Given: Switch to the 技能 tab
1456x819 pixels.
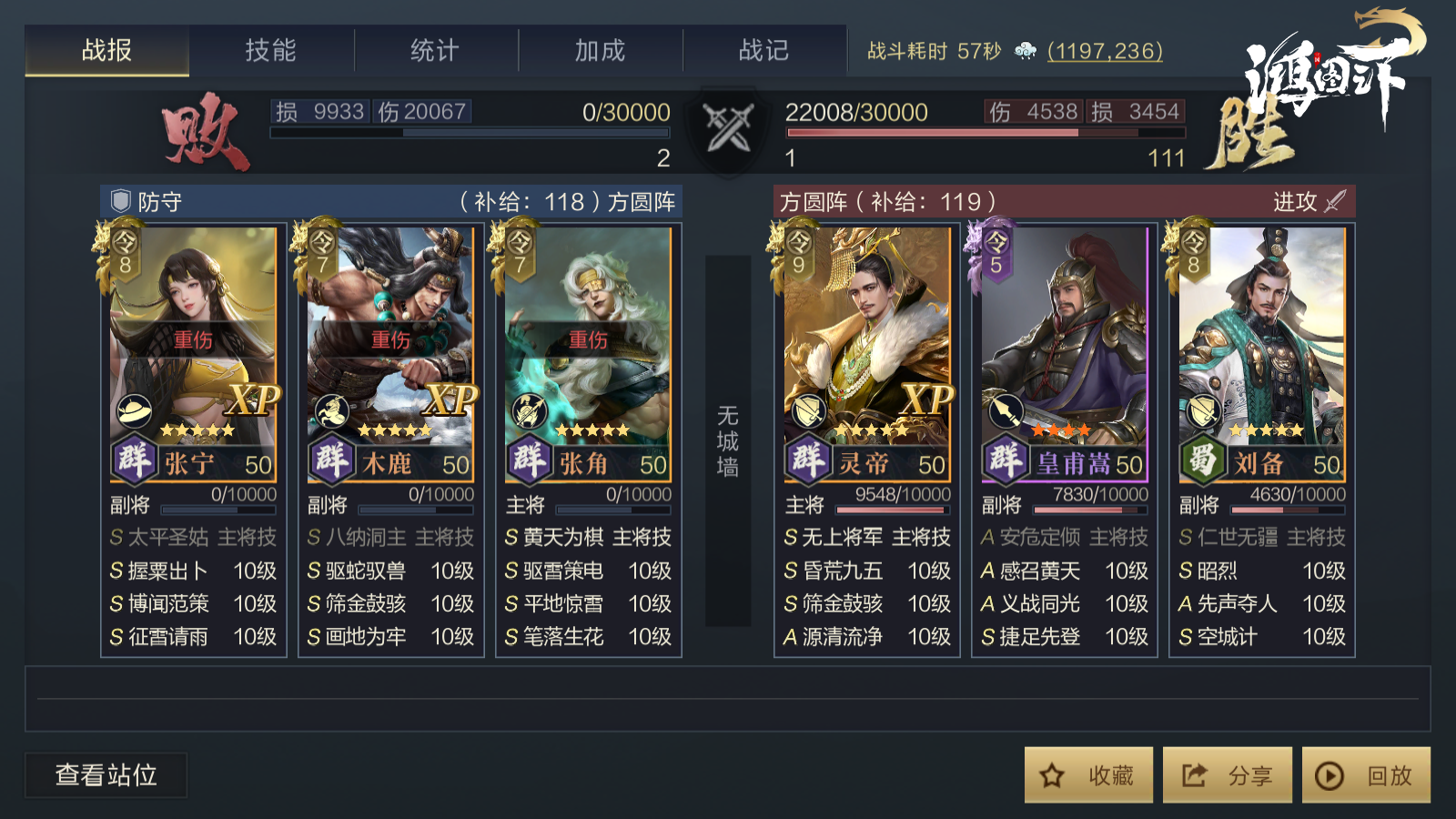Looking at the screenshot, I should 270,50.
